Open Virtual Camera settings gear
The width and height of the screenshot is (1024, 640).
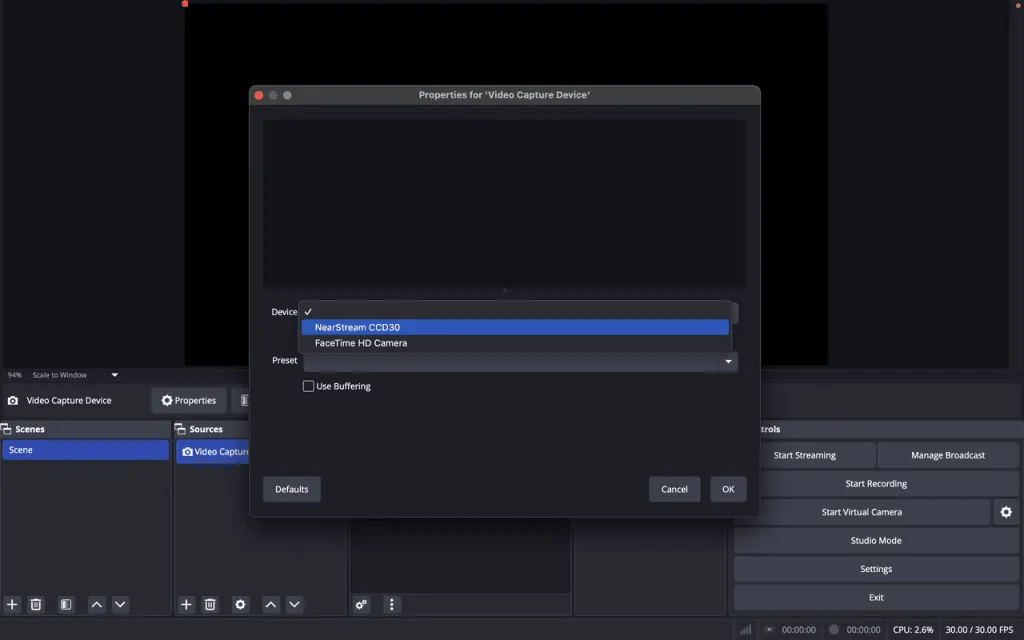click(x=1006, y=512)
